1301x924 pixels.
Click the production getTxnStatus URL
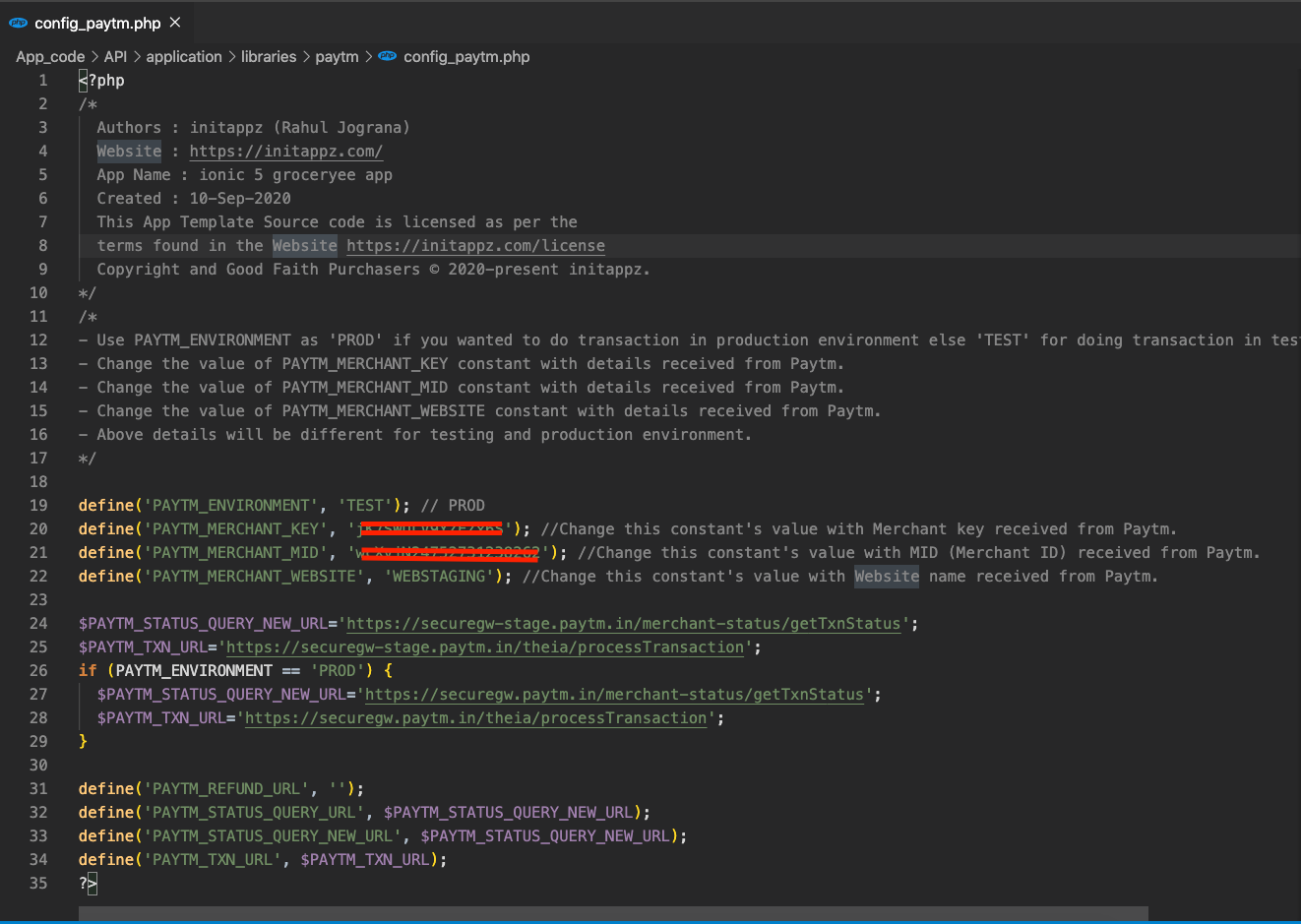pos(614,695)
